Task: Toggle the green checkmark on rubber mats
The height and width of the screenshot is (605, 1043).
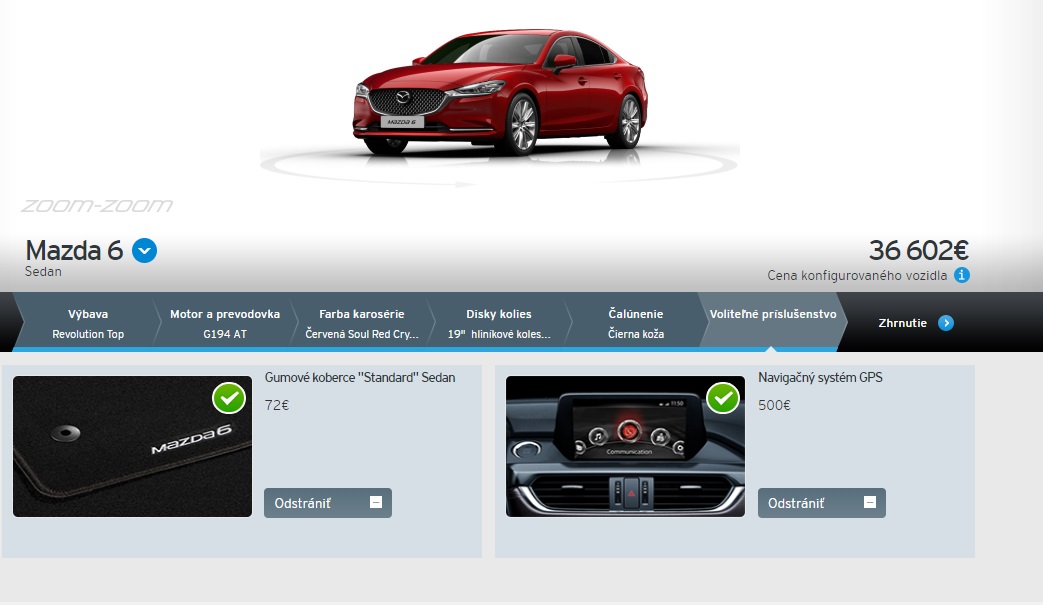Action: point(229,398)
